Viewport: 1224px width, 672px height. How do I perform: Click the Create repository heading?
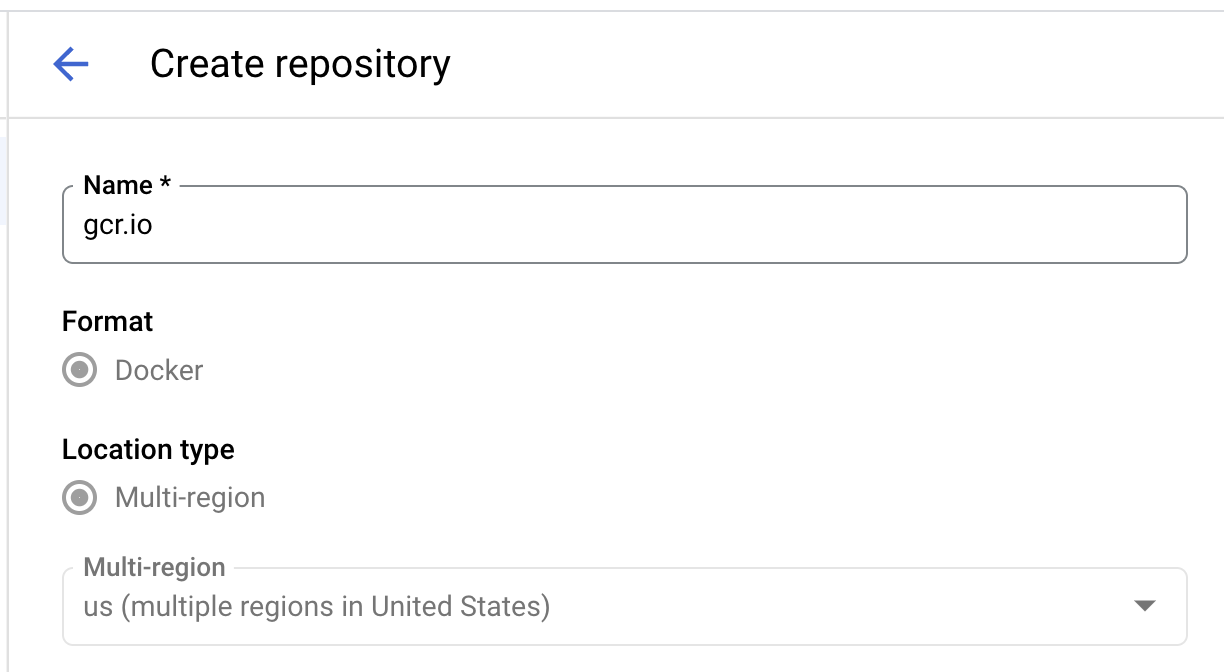click(299, 64)
